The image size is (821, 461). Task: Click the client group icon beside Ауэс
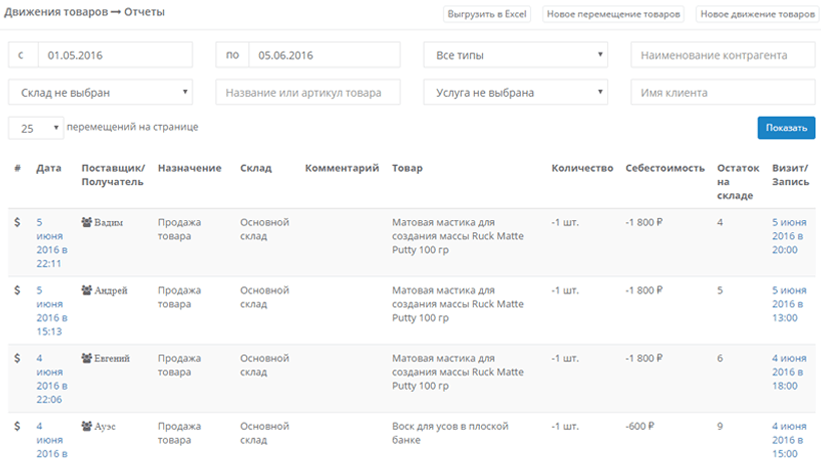[86, 426]
